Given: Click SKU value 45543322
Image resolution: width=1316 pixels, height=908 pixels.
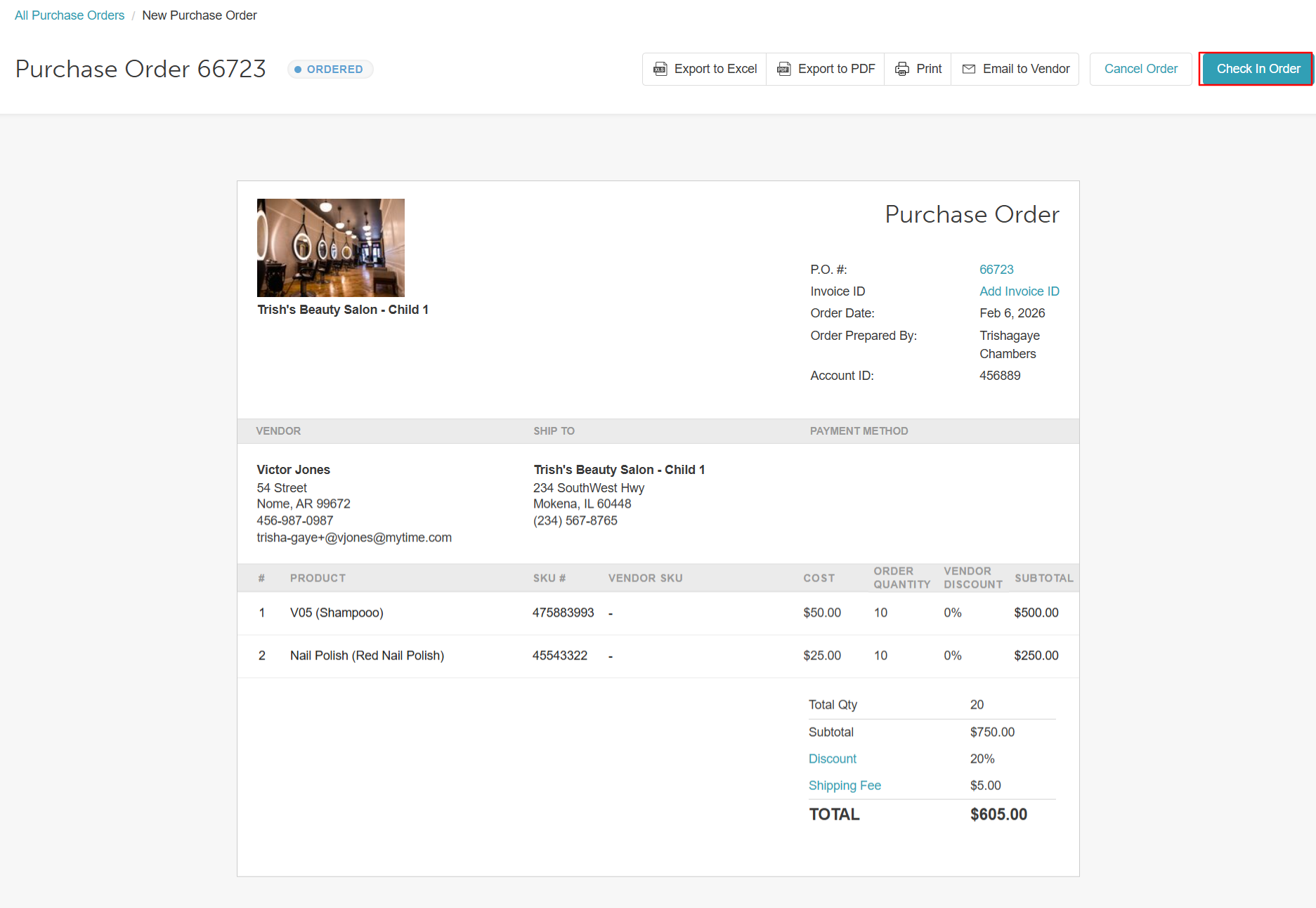Looking at the screenshot, I should [x=559, y=656].
